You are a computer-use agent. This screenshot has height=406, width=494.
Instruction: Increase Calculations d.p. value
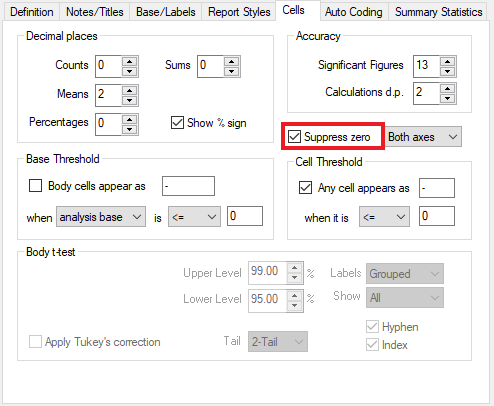[x=447, y=89]
